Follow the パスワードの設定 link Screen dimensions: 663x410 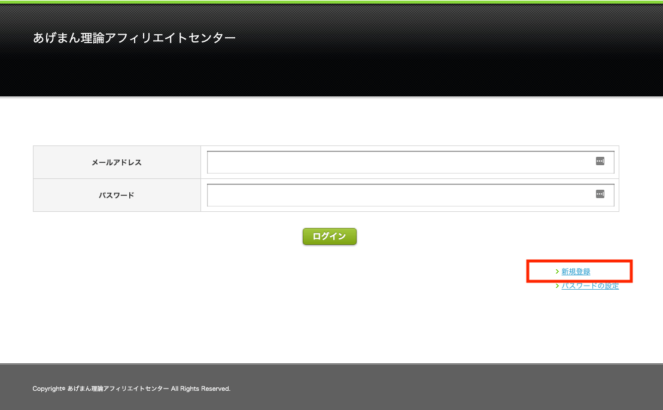[590, 286]
